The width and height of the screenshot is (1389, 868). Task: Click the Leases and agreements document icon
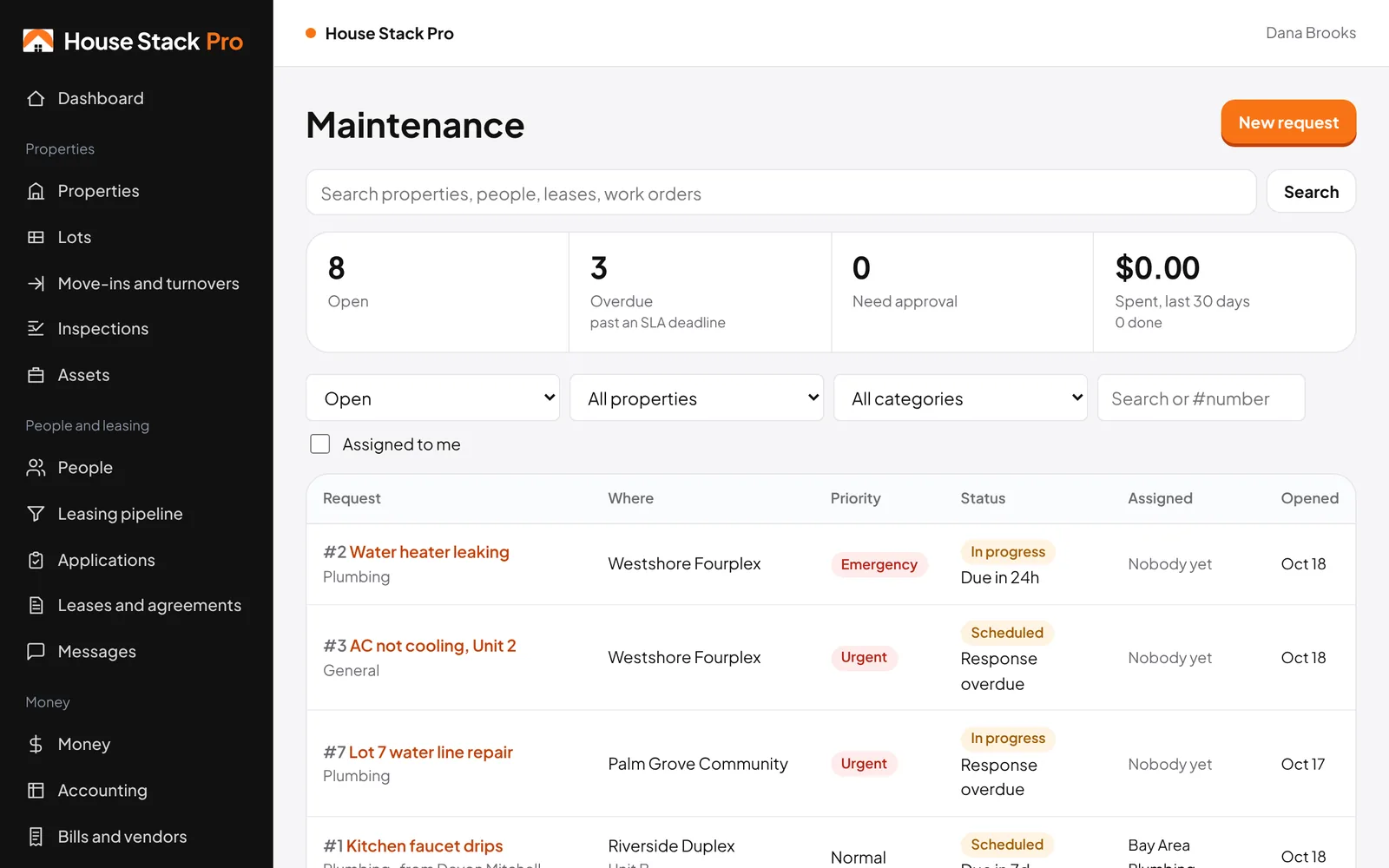tap(36, 605)
